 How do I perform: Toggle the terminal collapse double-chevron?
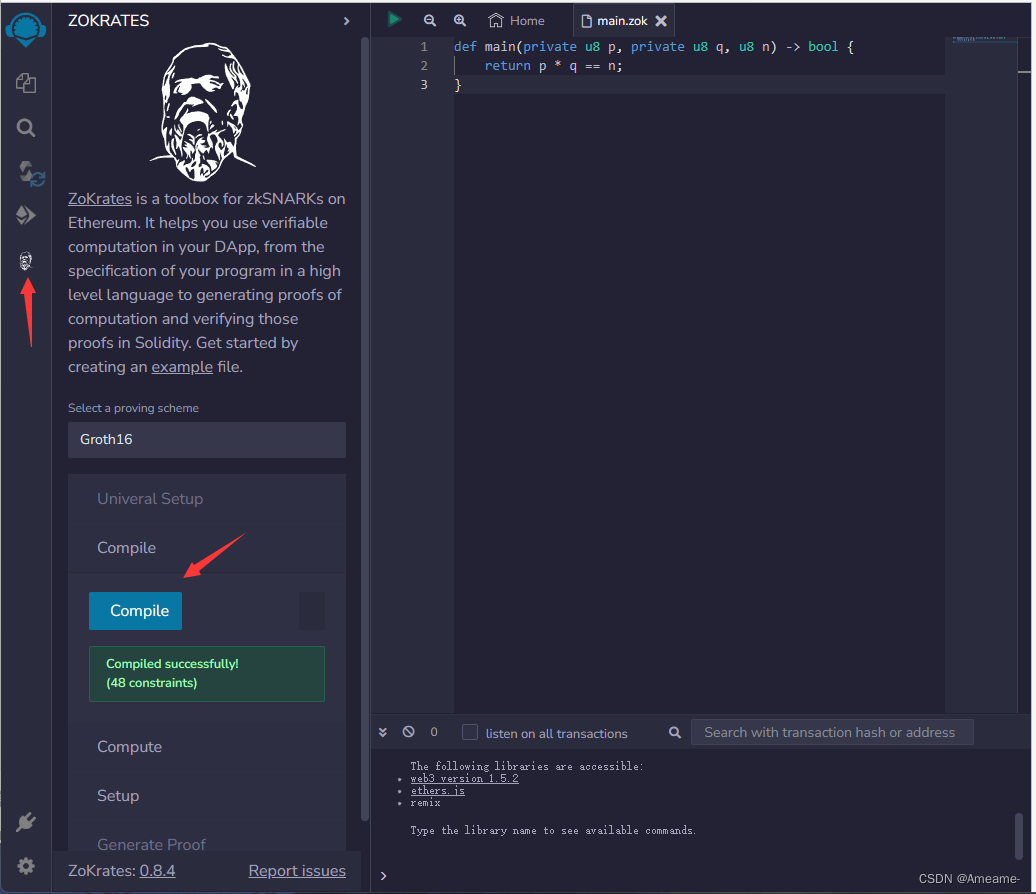383,732
